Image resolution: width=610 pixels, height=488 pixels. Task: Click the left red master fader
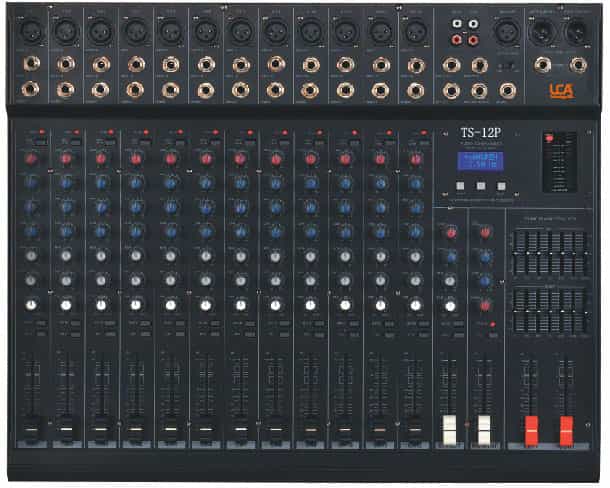tap(532, 429)
